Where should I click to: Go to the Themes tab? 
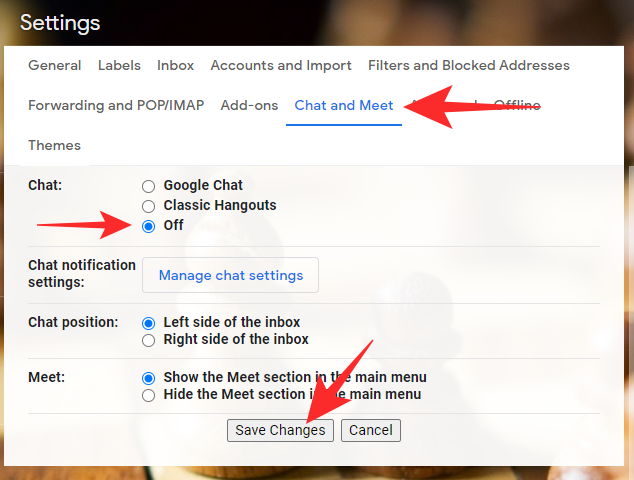(x=54, y=146)
